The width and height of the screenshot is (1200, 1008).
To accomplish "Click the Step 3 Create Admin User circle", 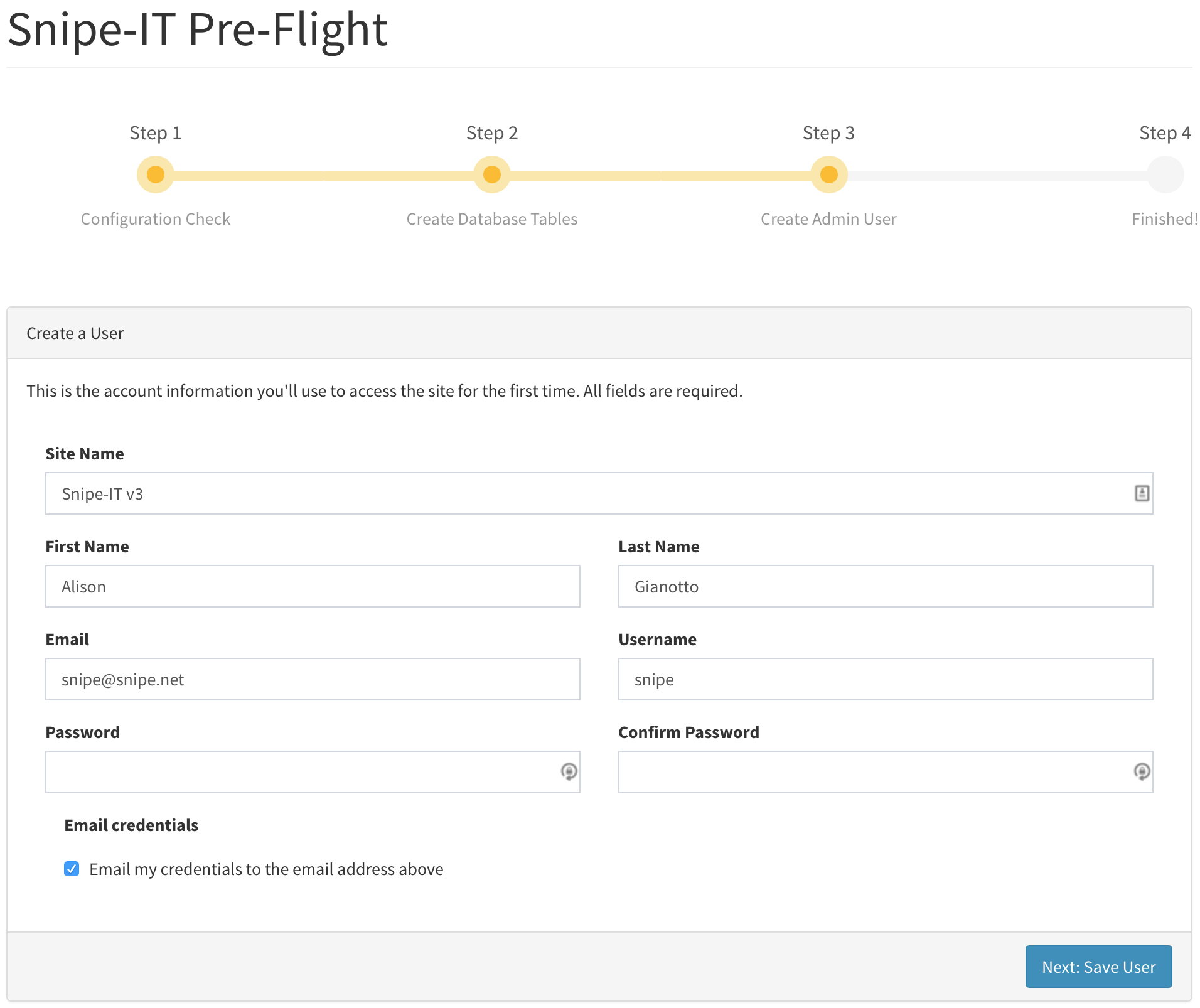I will coord(828,174).
